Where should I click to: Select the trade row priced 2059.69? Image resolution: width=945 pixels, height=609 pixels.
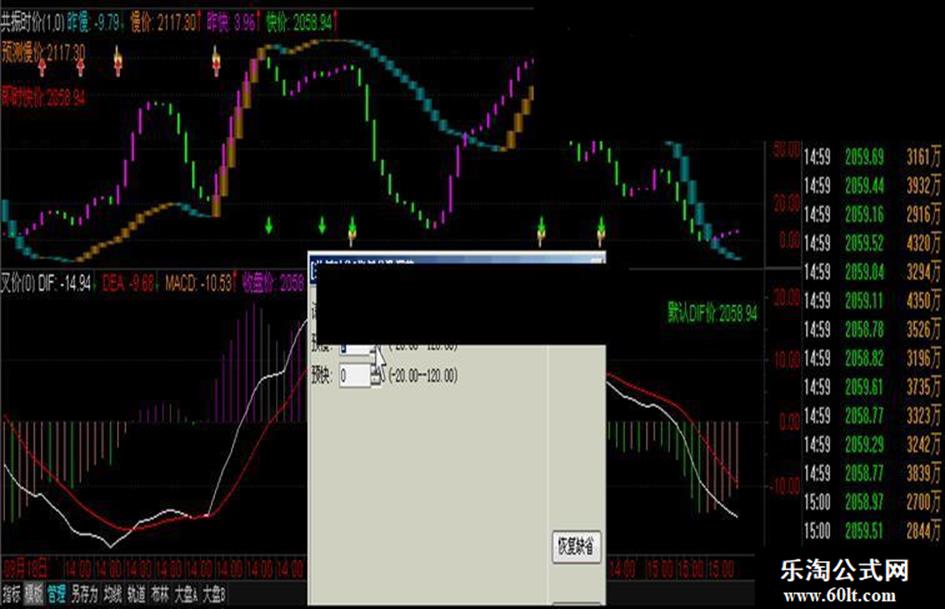tap(872, 157)
